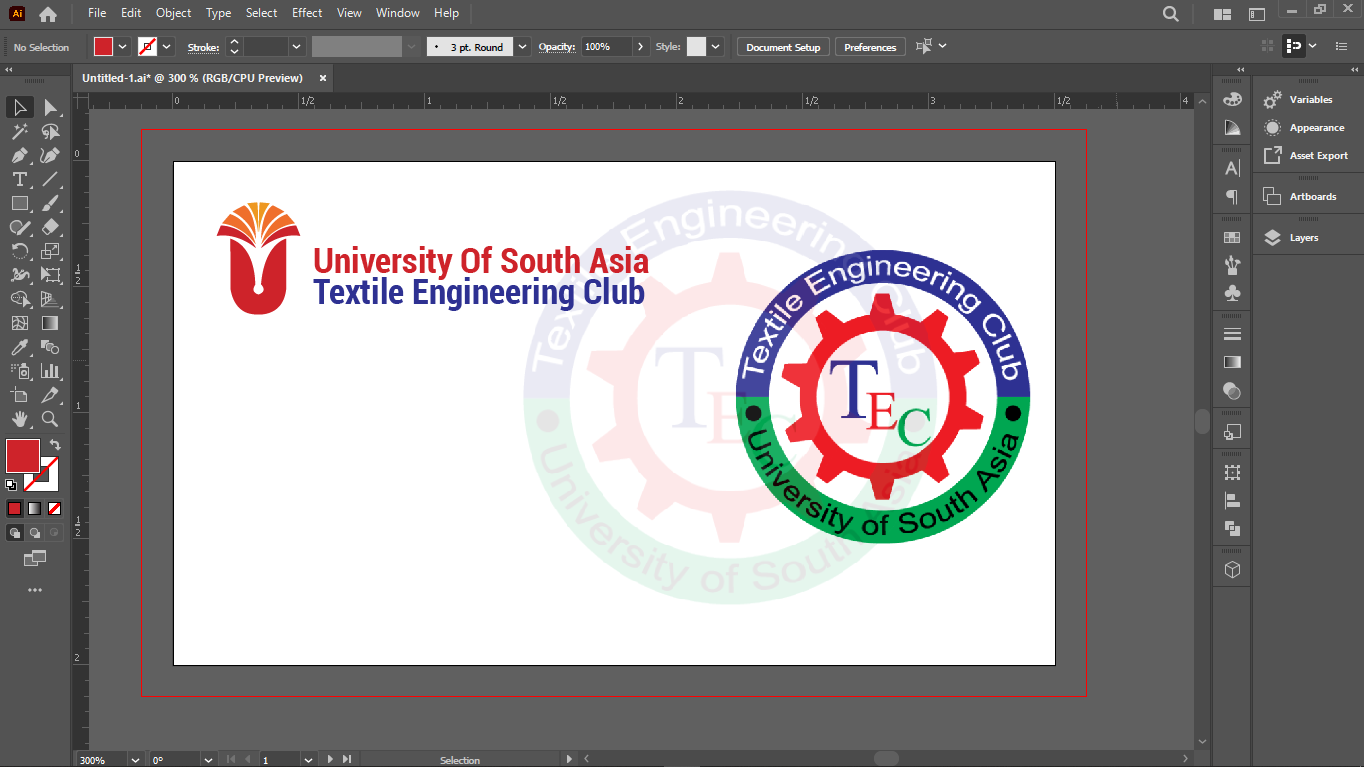This screenshot has width=1364, height=767.
Task: Select the Gradient tool in the toolbar
Action: [x=50, y=323]
